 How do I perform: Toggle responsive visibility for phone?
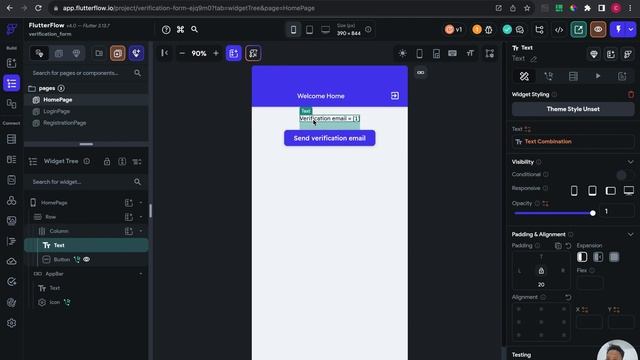pos(574,191)
